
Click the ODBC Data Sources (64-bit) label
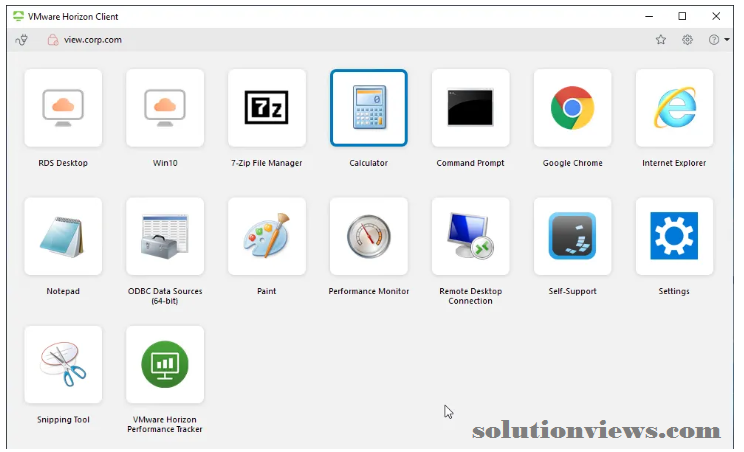tap(165, 296)
